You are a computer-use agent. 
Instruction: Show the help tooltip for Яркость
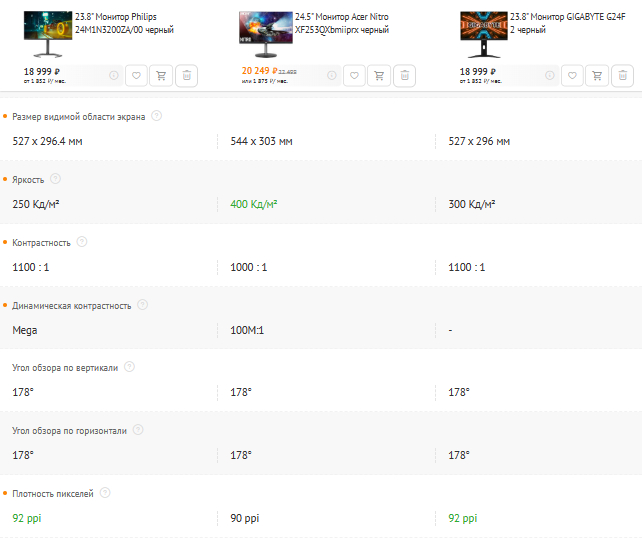[x=55, y=179]
